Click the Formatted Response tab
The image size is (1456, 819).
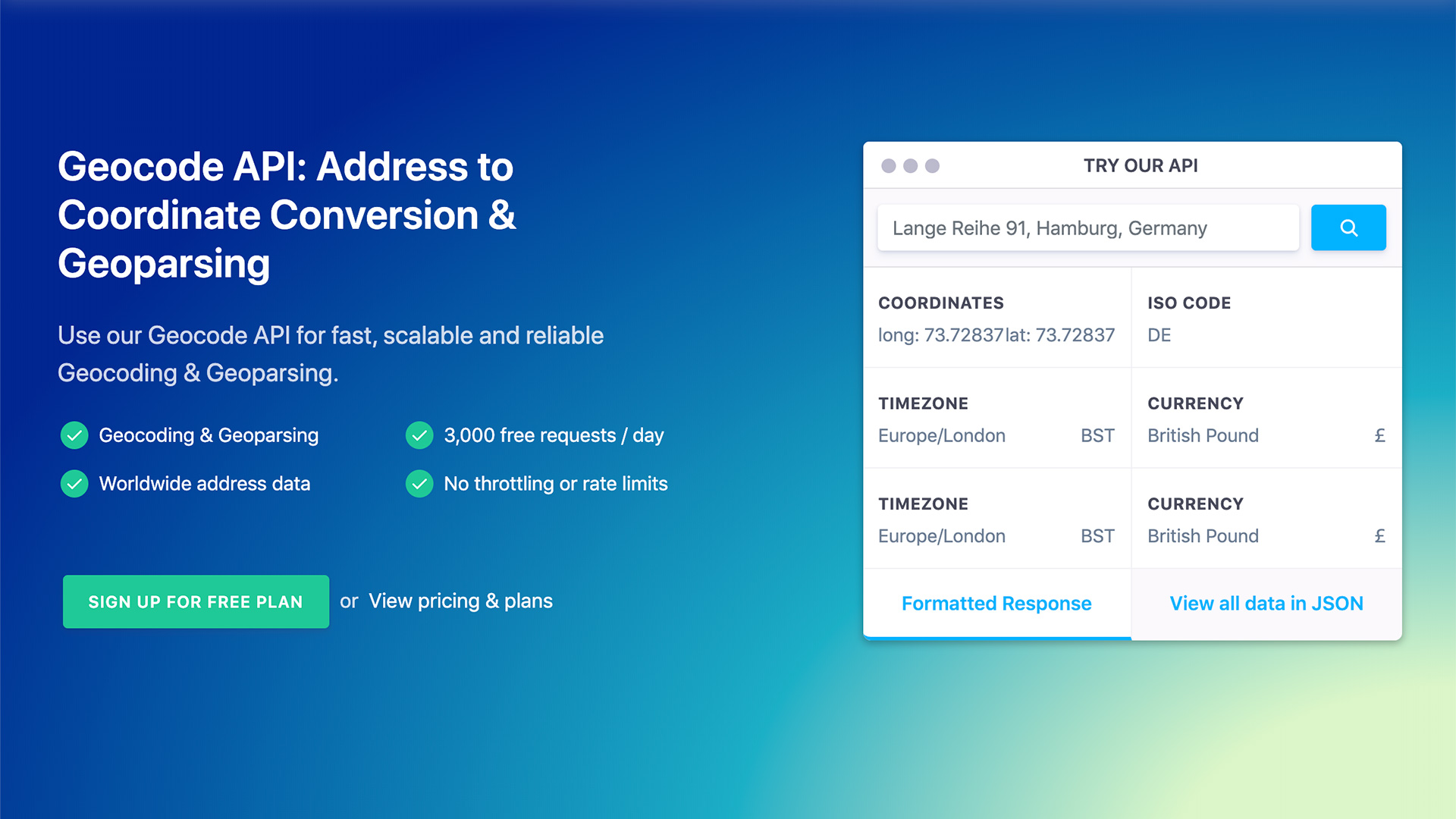(x=996, y=602)
